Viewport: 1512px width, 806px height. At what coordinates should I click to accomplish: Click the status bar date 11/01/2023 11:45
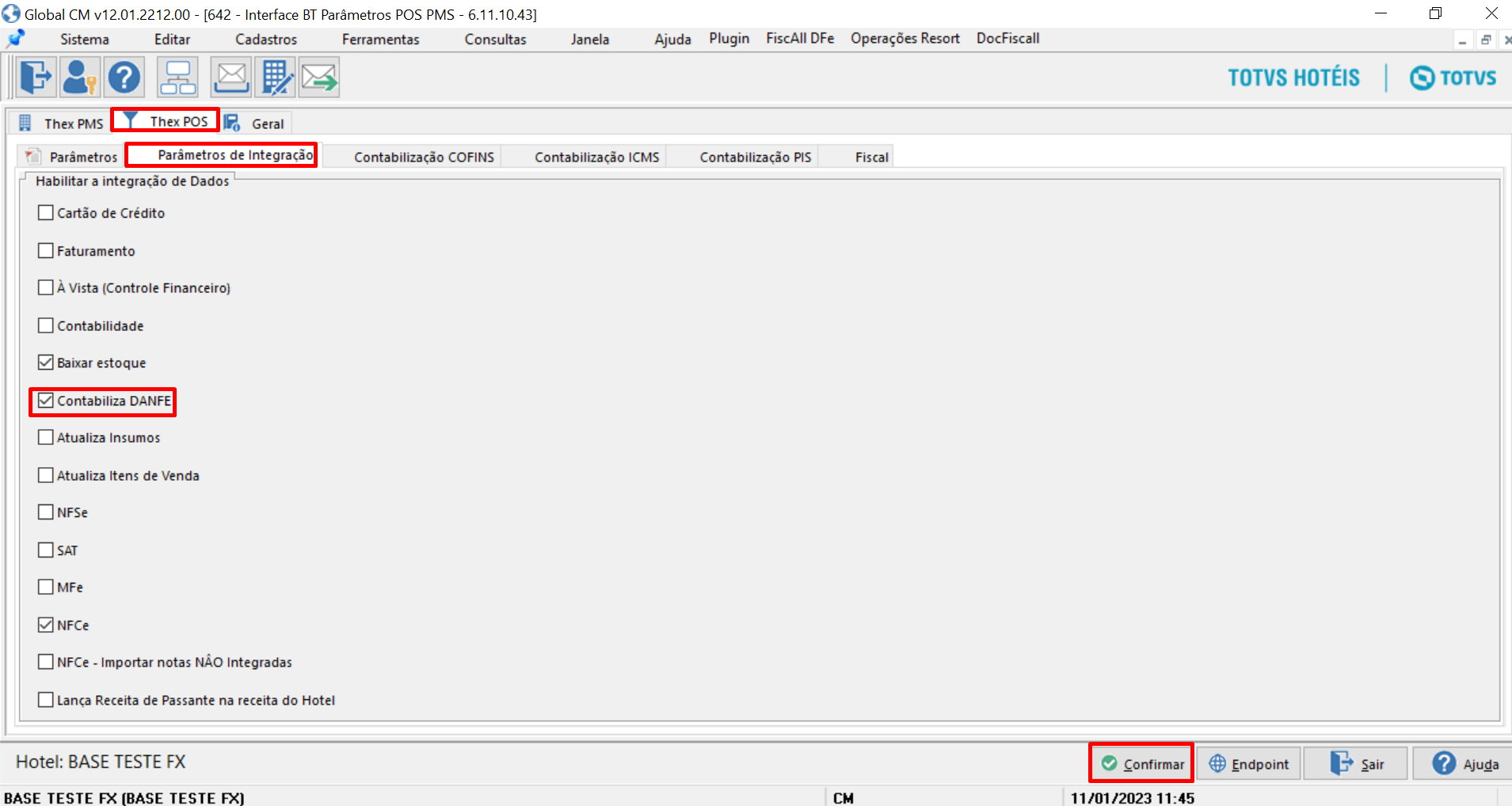(1133, 797)
